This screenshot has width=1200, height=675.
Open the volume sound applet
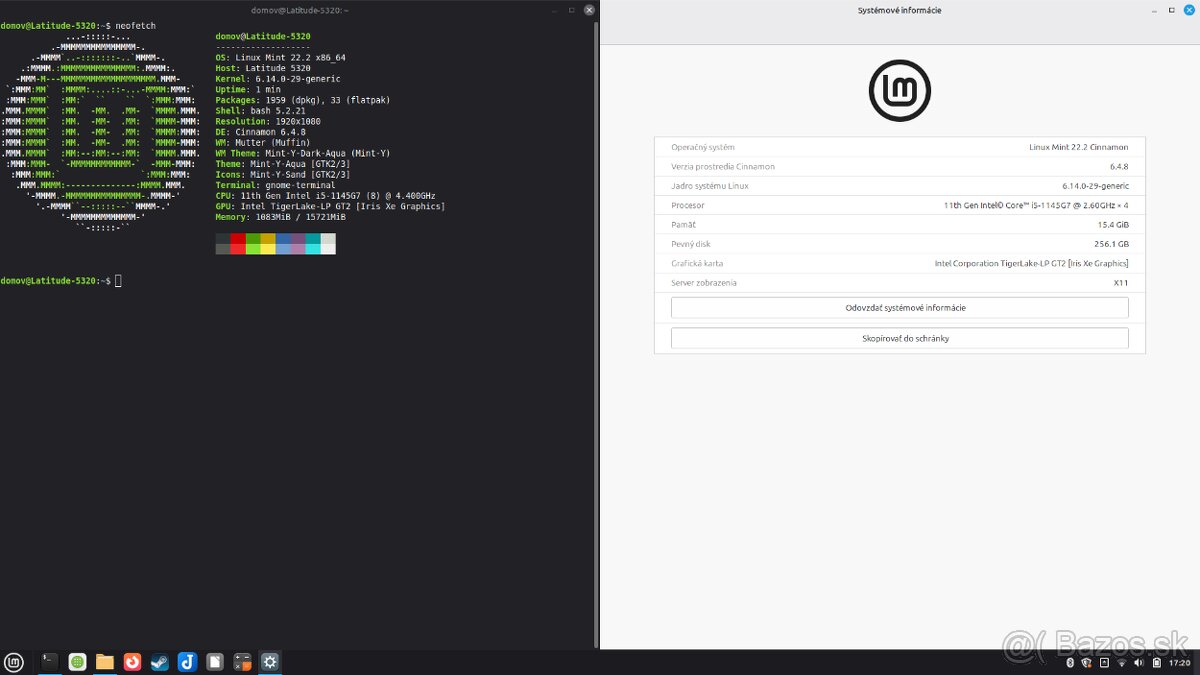[x=1138, y=663]
